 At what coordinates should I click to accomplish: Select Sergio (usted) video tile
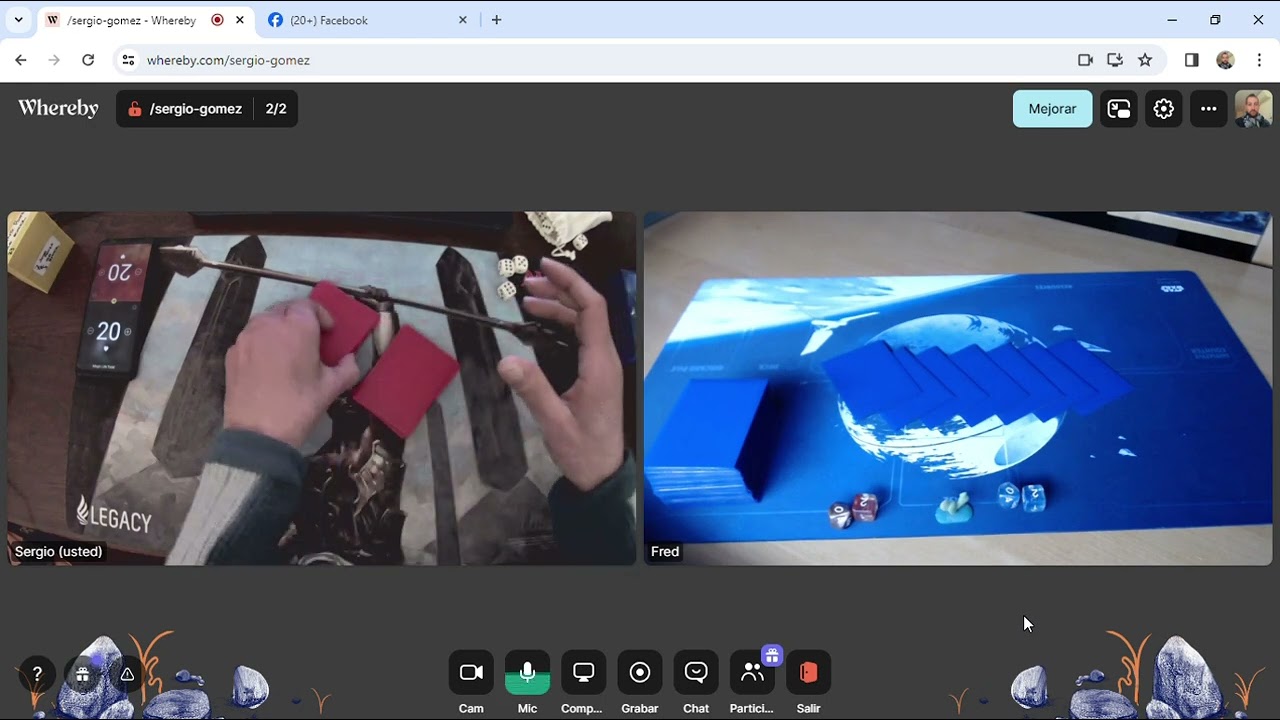click(322, 388)
